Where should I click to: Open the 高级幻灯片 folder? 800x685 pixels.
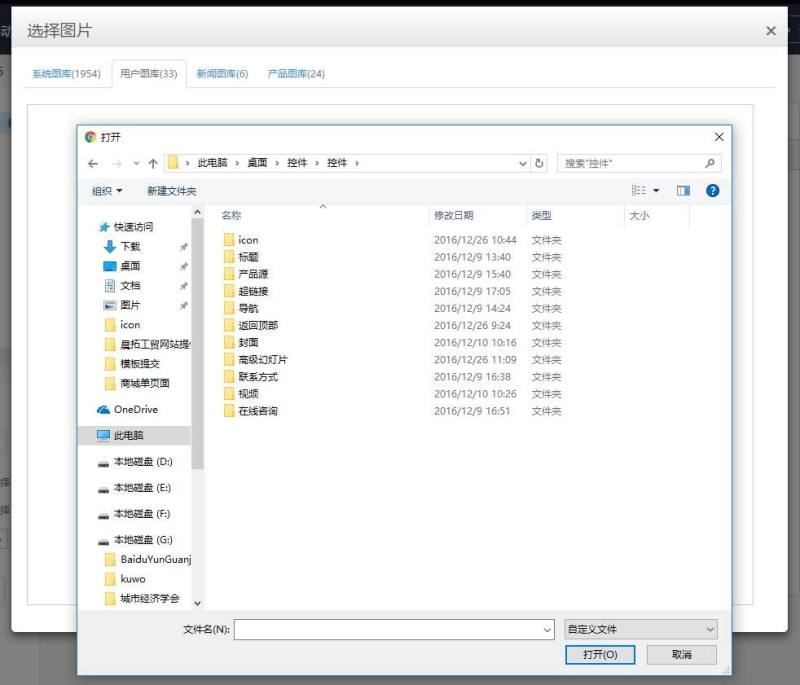(262, 360)
